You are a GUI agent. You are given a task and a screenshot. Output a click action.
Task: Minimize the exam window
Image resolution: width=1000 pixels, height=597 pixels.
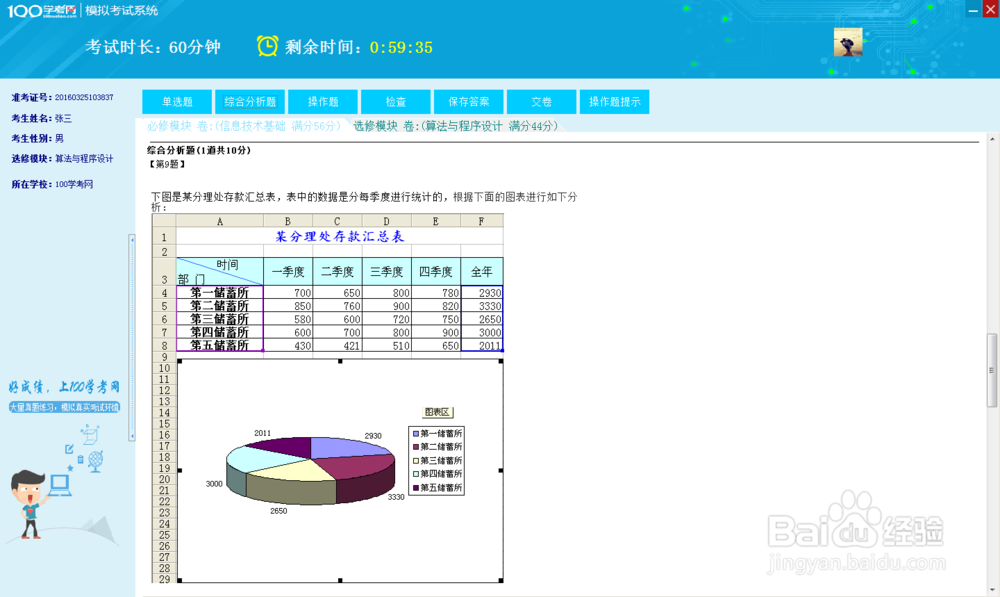tap(973, 10)
